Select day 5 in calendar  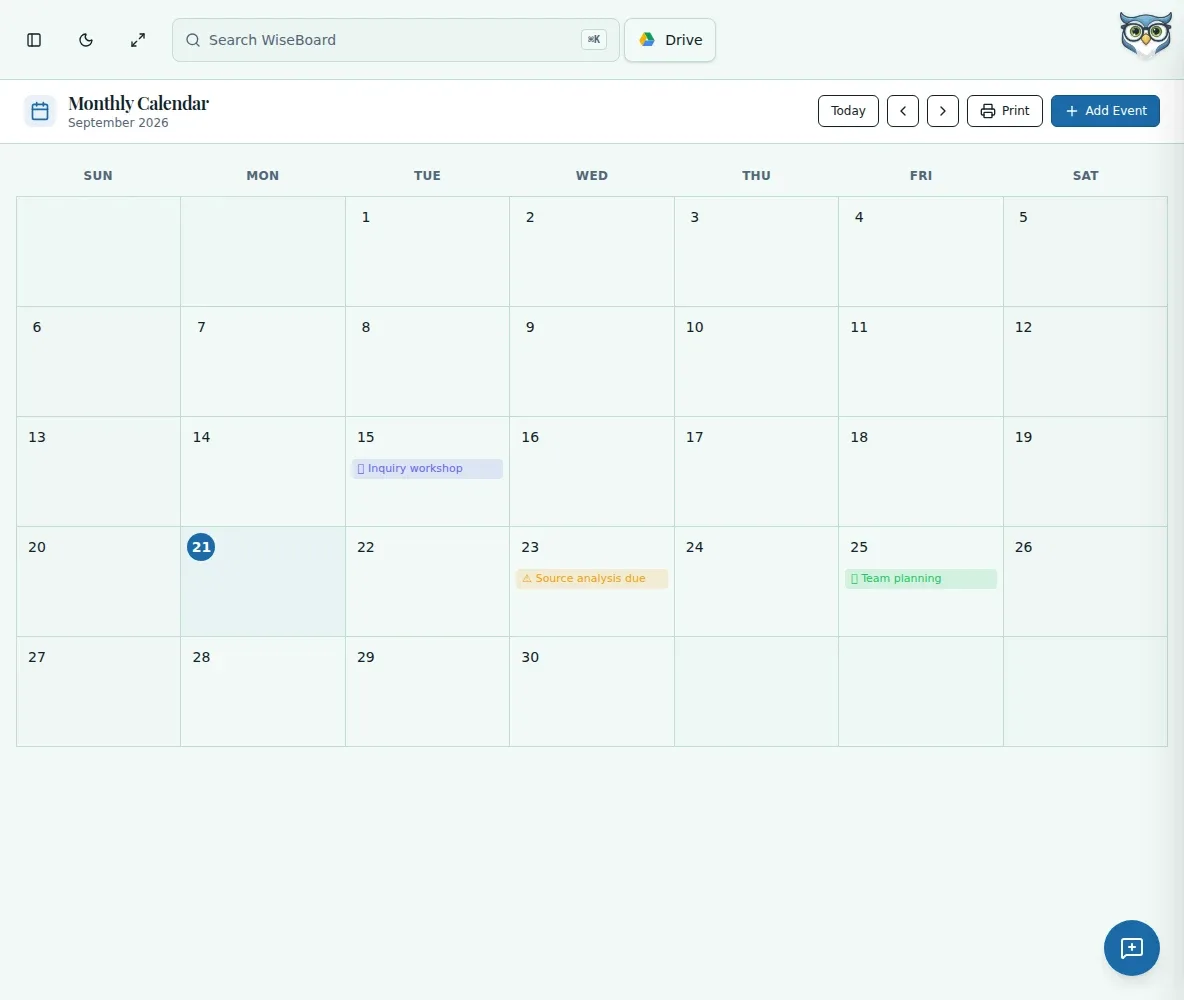(x=1085, y=252)
